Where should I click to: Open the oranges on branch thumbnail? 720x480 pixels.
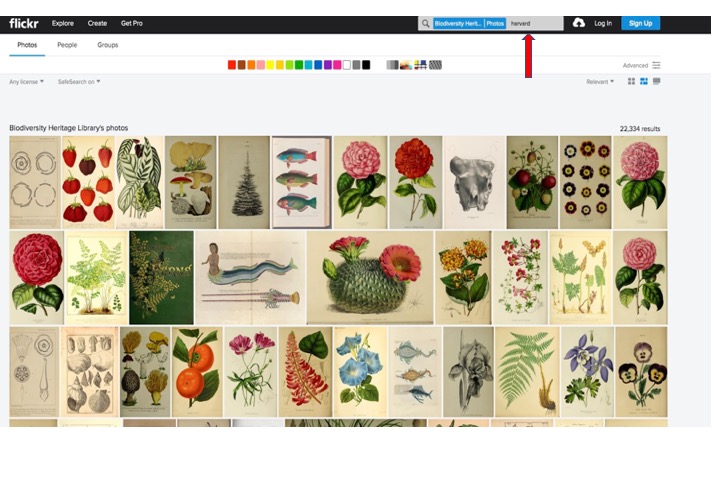click(x=197, y=372)
